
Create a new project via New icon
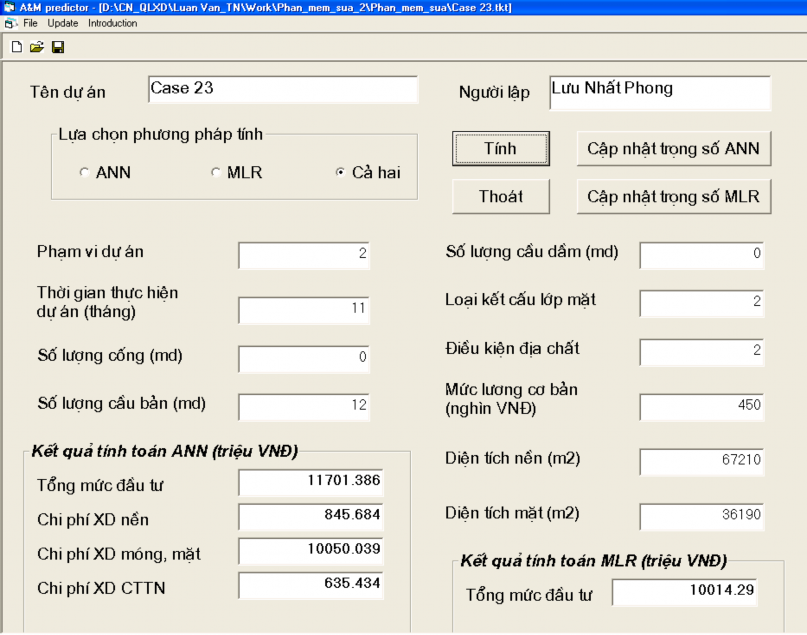(x=15, y=45)
